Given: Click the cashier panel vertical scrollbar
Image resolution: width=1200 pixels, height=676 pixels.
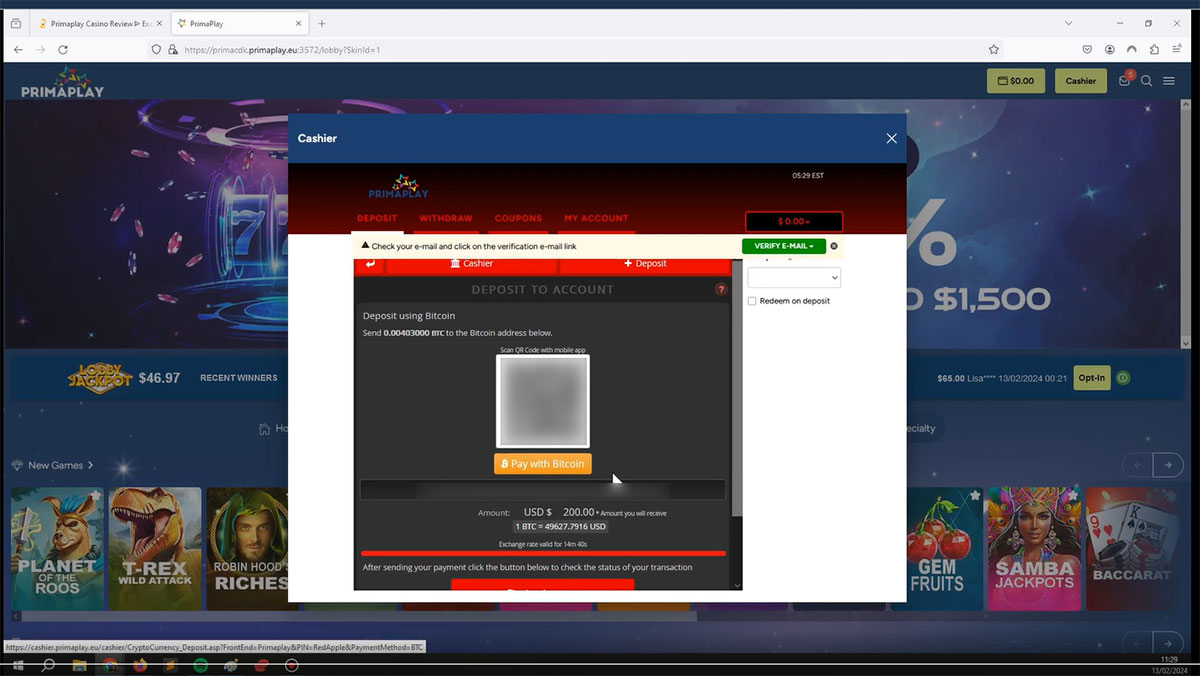Looking at the screenshot, I should (738, 390).
